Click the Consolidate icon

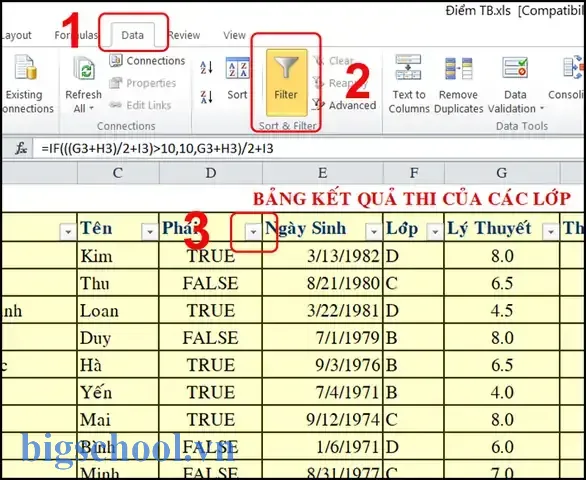coord(574,68)
